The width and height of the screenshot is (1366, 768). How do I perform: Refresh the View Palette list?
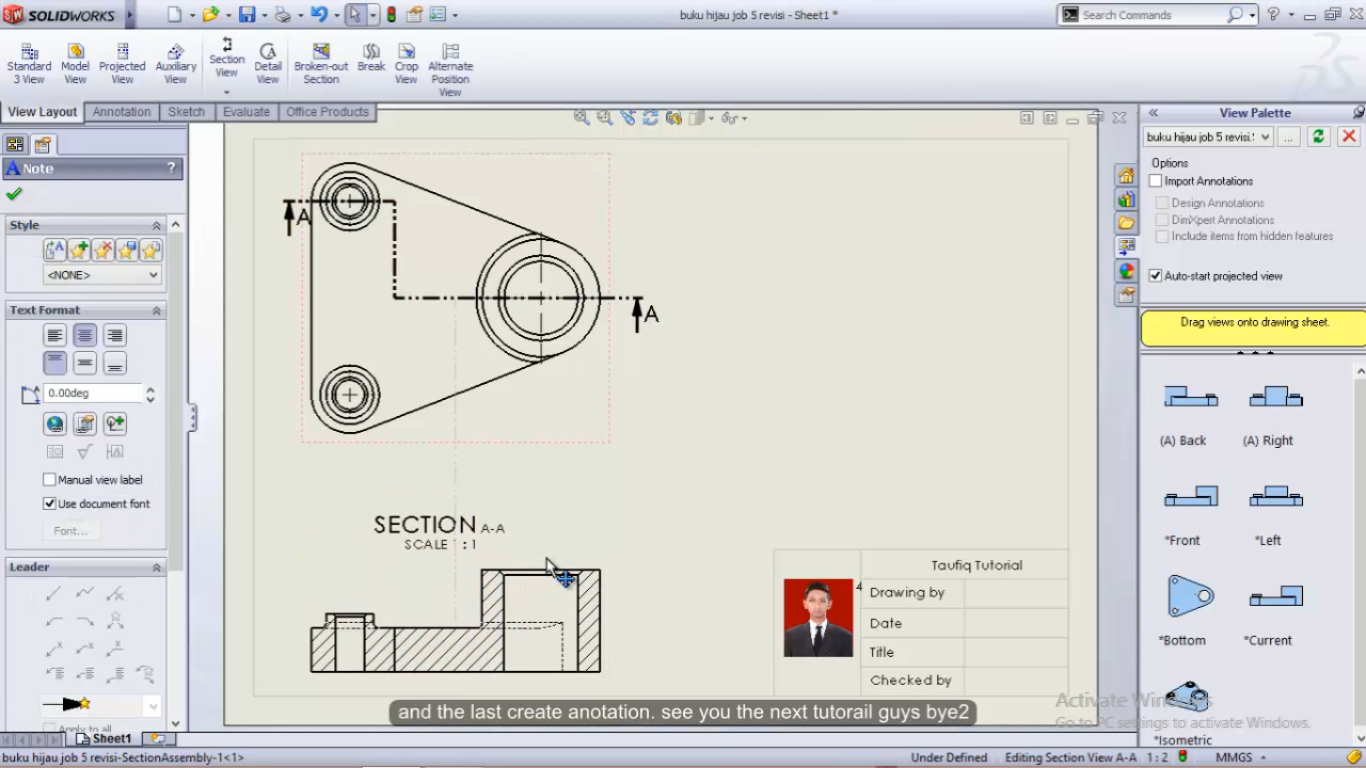pos(1318,137)
